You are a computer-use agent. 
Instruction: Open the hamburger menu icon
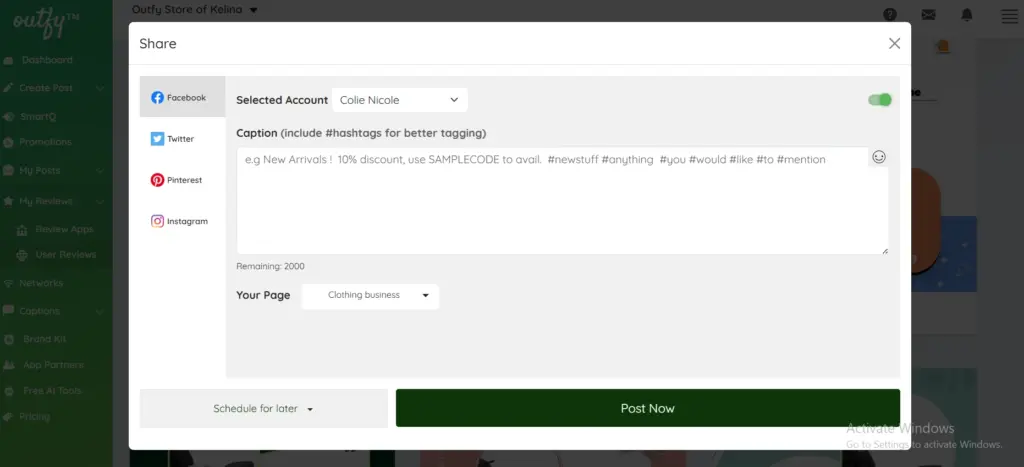click(1007, 15)
